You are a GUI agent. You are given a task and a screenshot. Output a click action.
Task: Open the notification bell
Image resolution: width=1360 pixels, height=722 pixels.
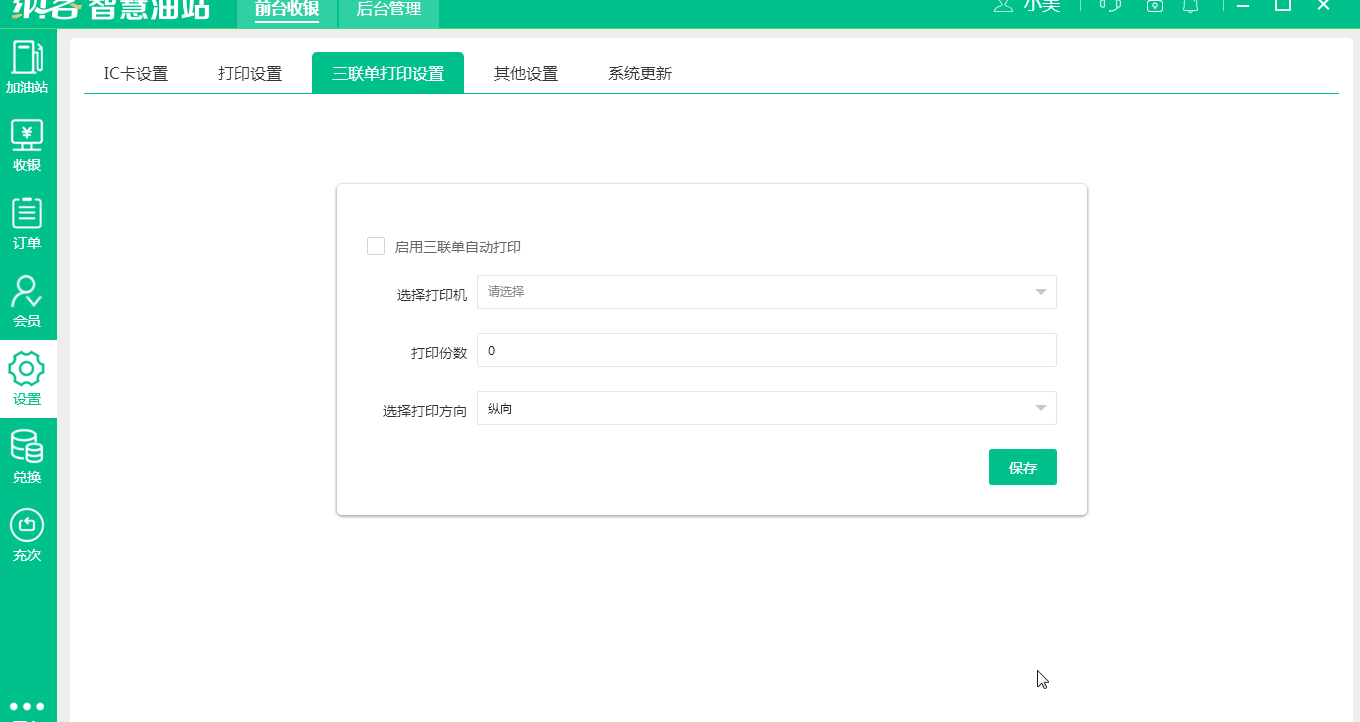[x=1188, y=6]
